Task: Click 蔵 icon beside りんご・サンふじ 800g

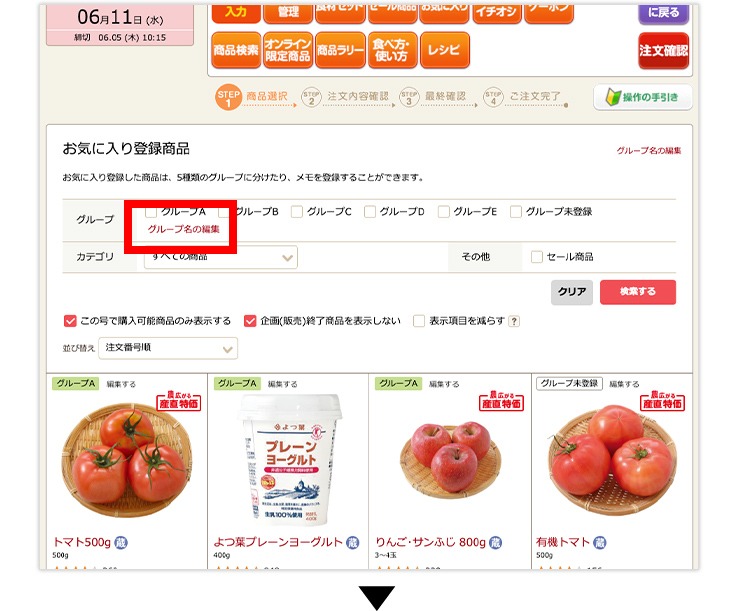Action: [x=496, y=543]
